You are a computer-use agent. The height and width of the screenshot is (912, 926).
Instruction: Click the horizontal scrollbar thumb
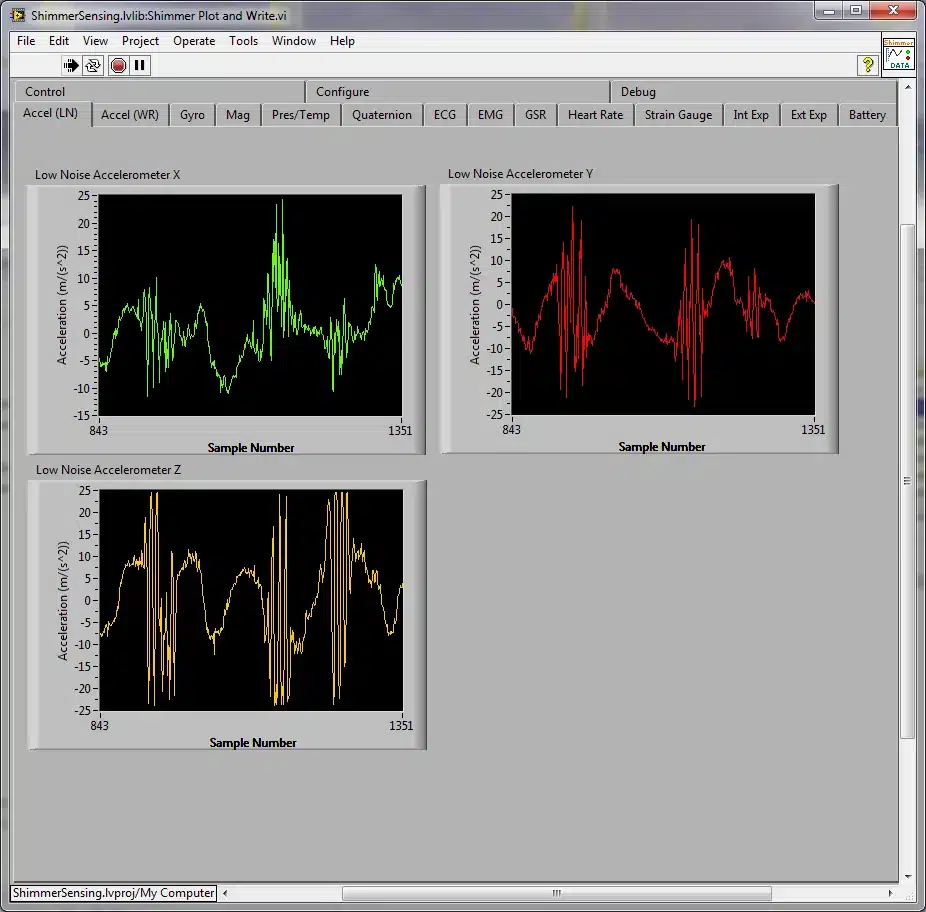click(556, 893)
